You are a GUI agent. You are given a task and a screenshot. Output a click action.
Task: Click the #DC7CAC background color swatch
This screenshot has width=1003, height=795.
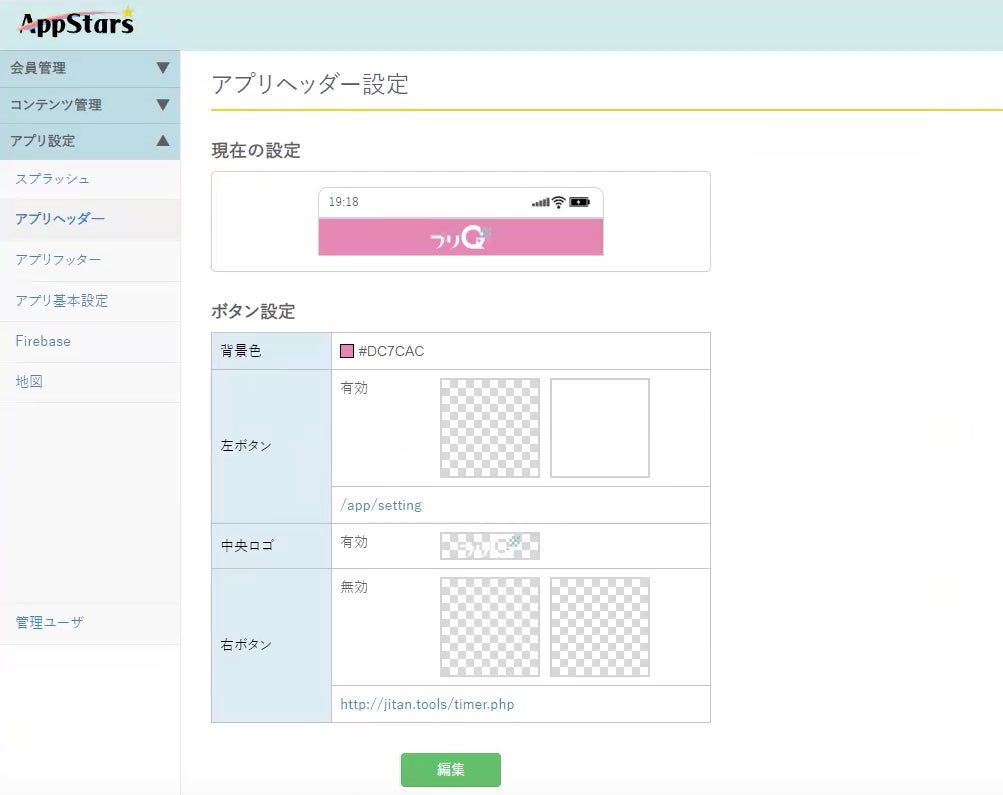pos(347,351)
